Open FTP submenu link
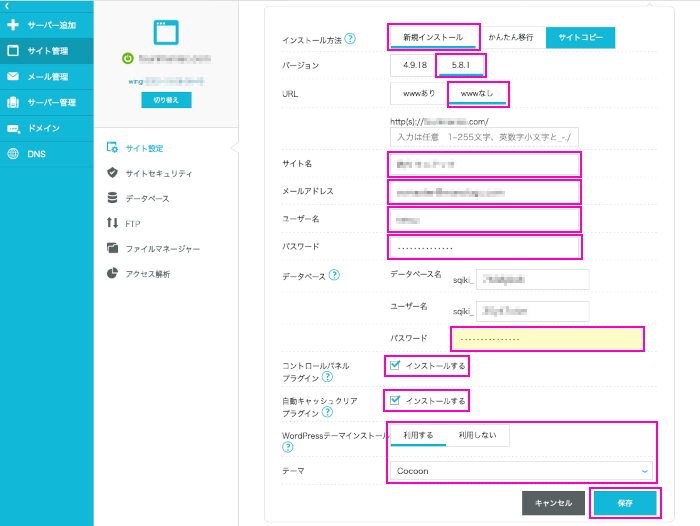Viewport: 700px width, 526px height. 133,223
